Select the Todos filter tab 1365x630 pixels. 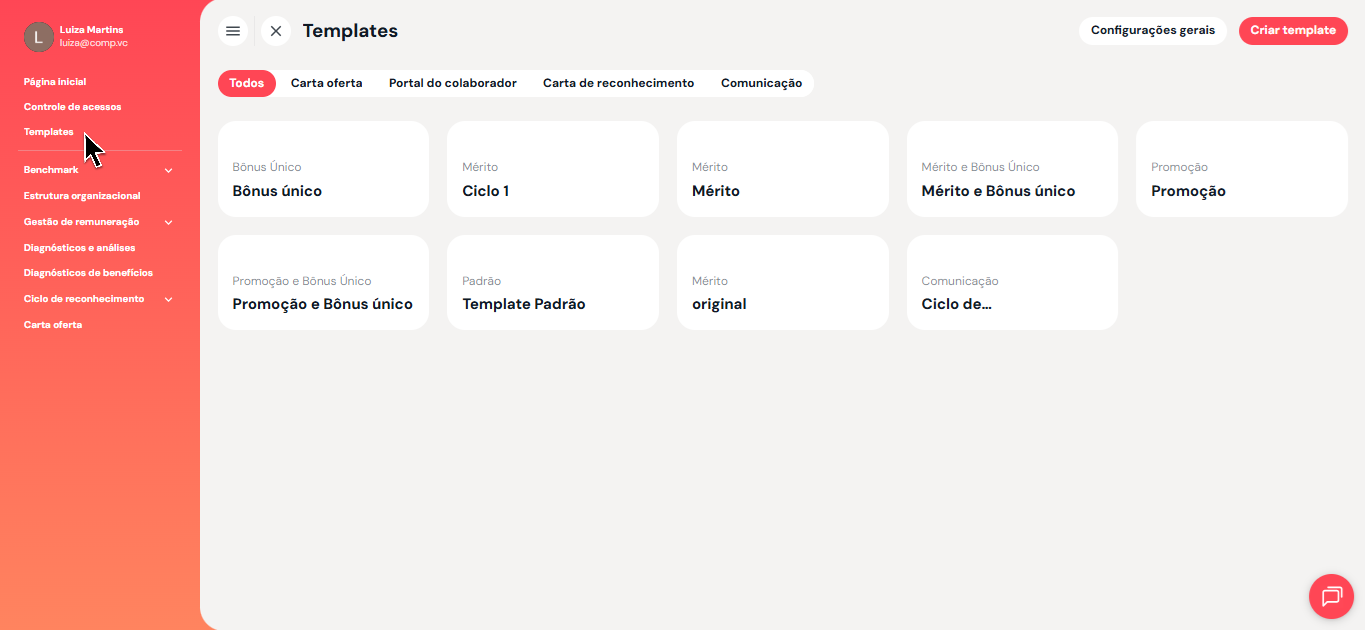click(x=247, y=84)
